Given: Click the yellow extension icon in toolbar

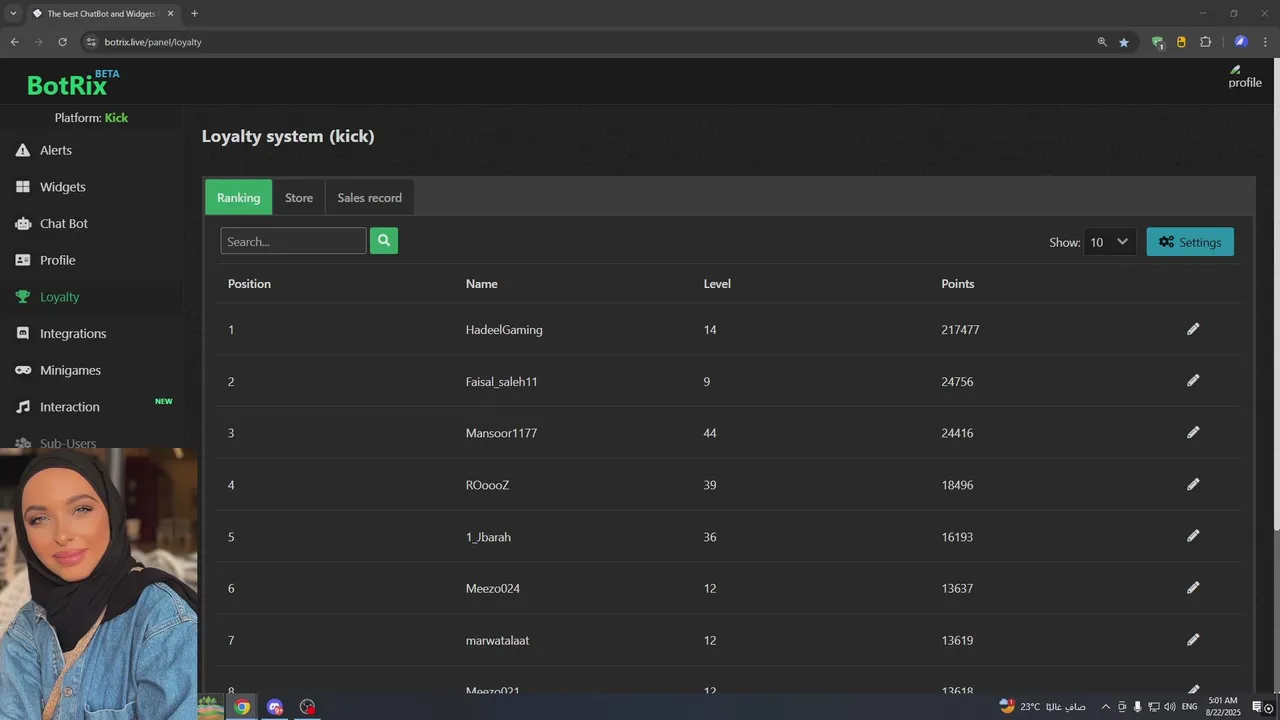Looking at the screenshot, I should (1181, 42).
